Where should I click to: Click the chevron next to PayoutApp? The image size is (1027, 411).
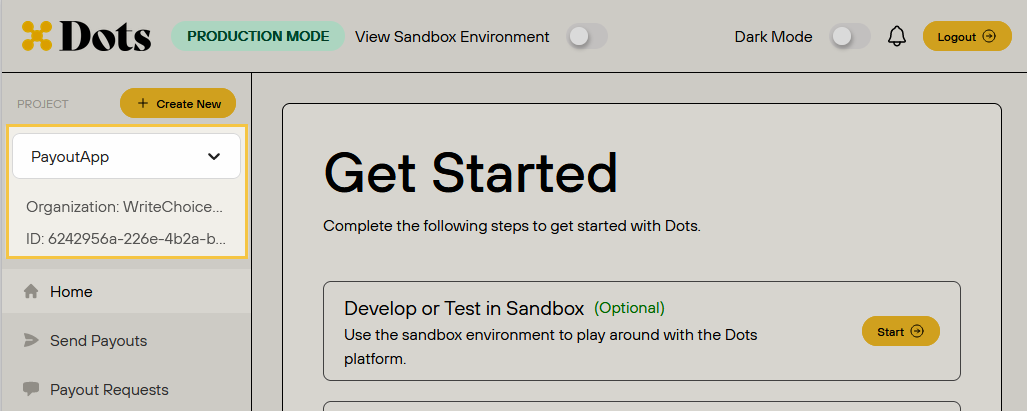pyautogui.click(x=214, y=156)
